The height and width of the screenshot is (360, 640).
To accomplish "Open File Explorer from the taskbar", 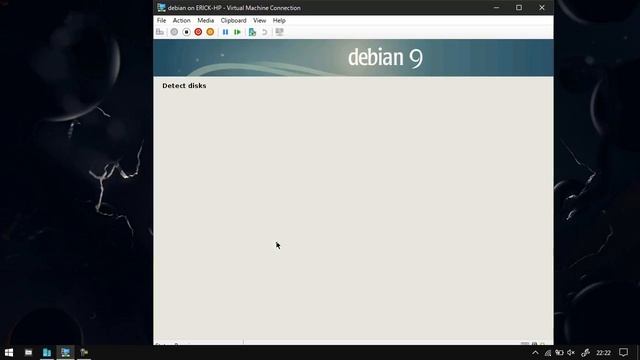I will pyautogui.click(x=28, y=352).
